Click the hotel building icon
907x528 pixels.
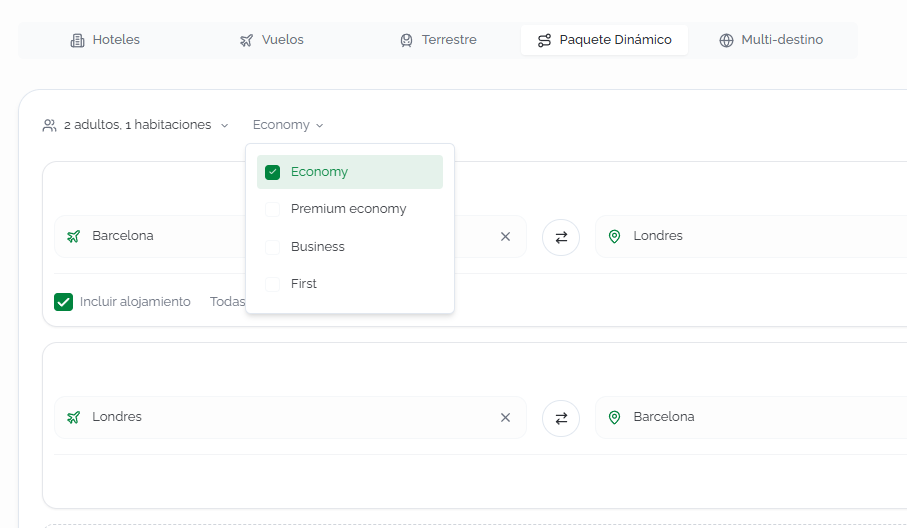click(78, 40)
